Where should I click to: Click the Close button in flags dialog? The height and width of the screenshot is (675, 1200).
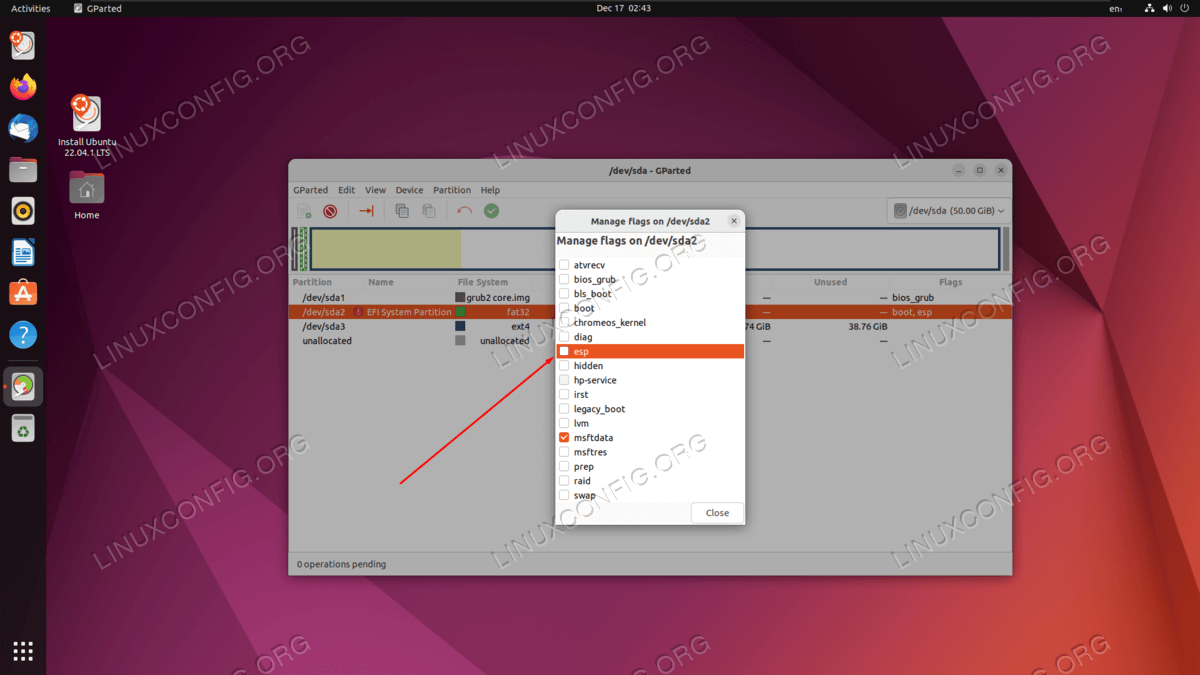pos(717,513)
